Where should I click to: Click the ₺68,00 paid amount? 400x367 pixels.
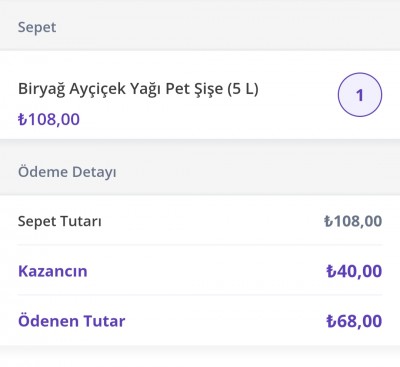click(x=354, y=321)
